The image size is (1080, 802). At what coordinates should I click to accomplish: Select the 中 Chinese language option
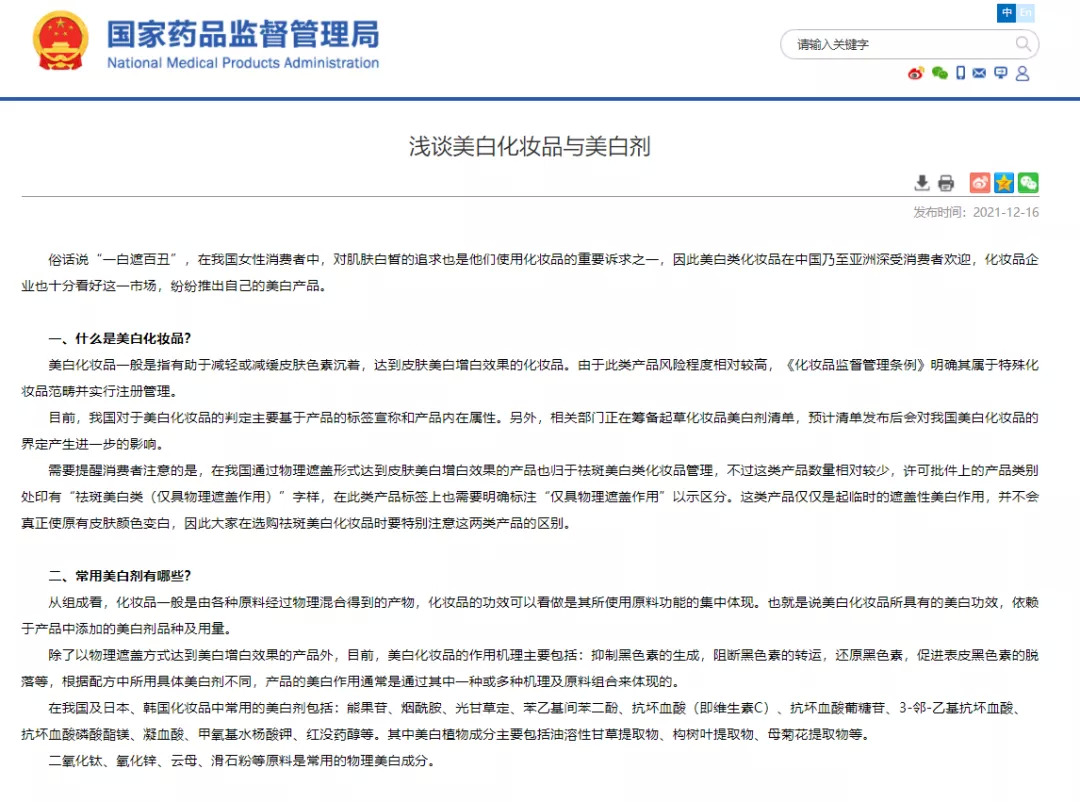[x=1006, y=12]
